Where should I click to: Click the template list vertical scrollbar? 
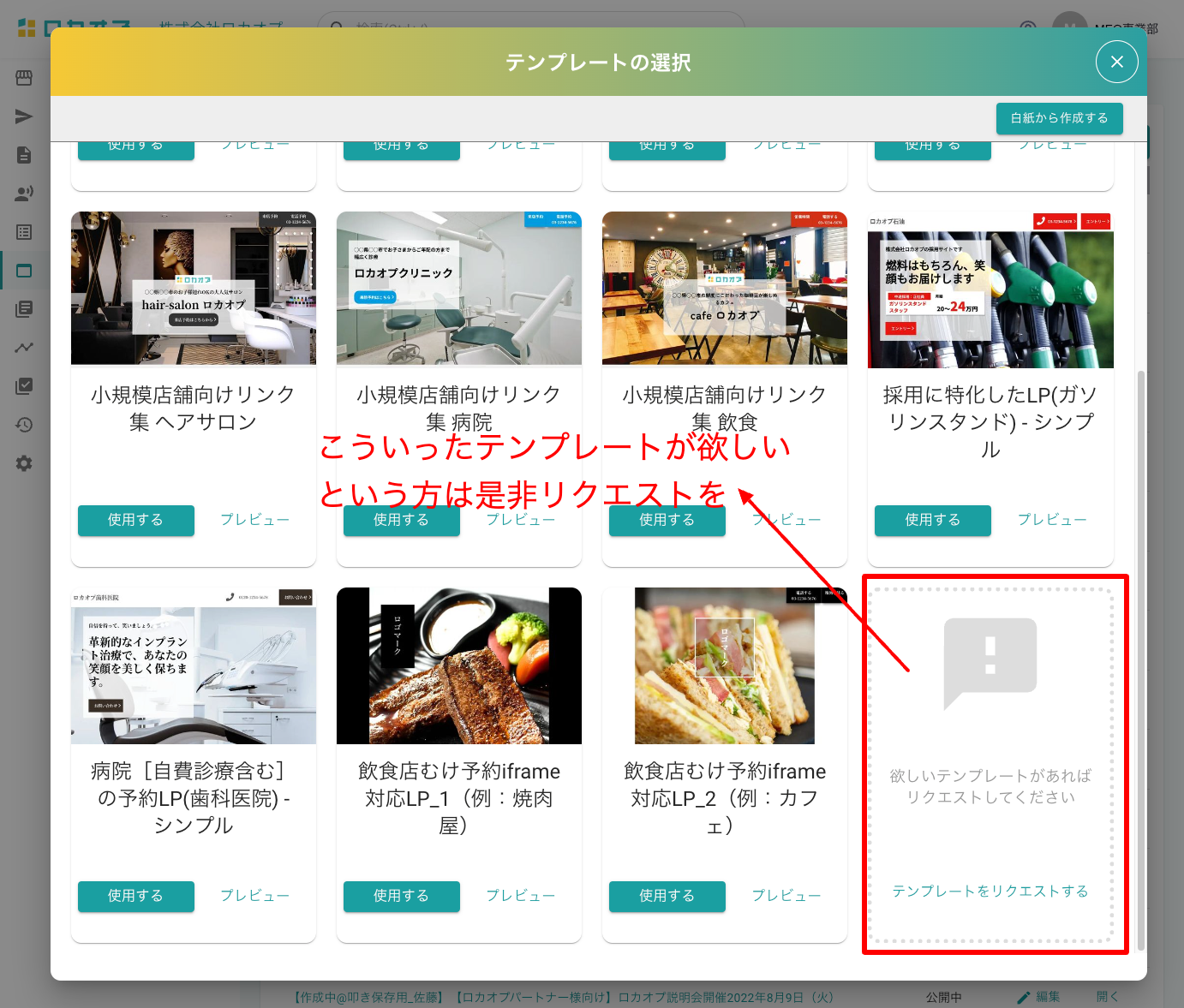(x=1140, y=659)
